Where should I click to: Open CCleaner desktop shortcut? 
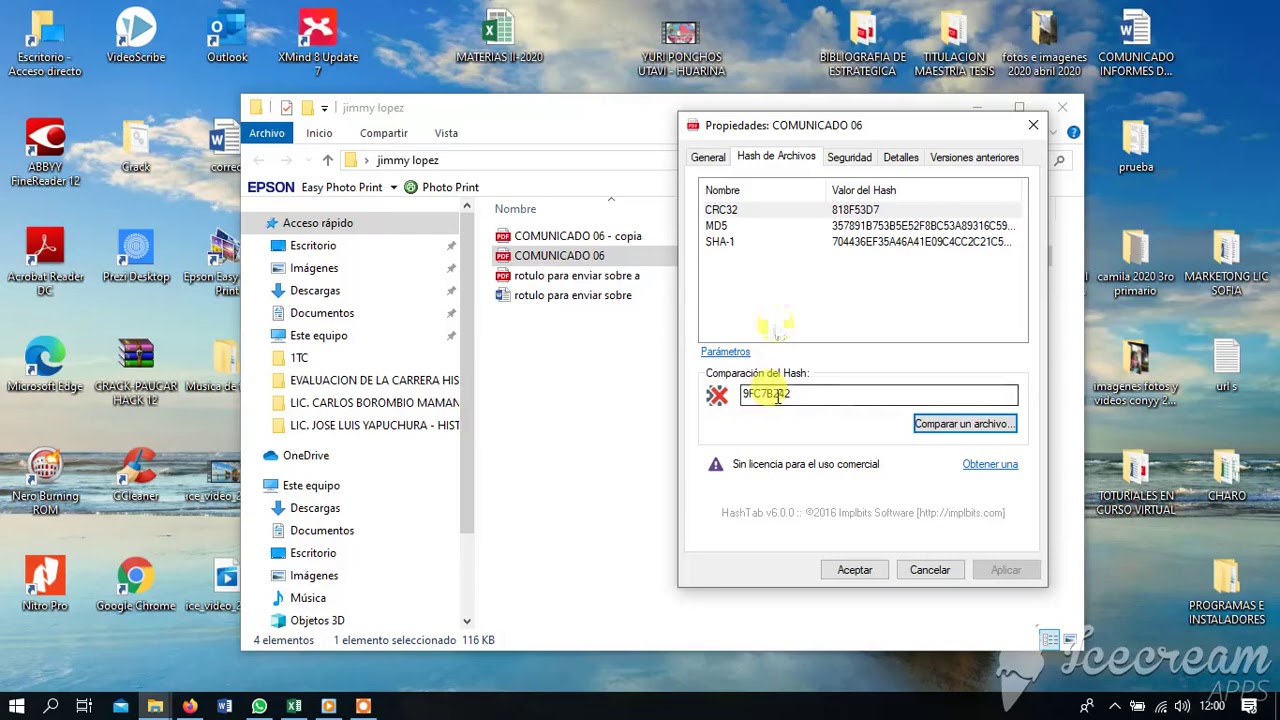pyautogui.click(x=136, y=474)
